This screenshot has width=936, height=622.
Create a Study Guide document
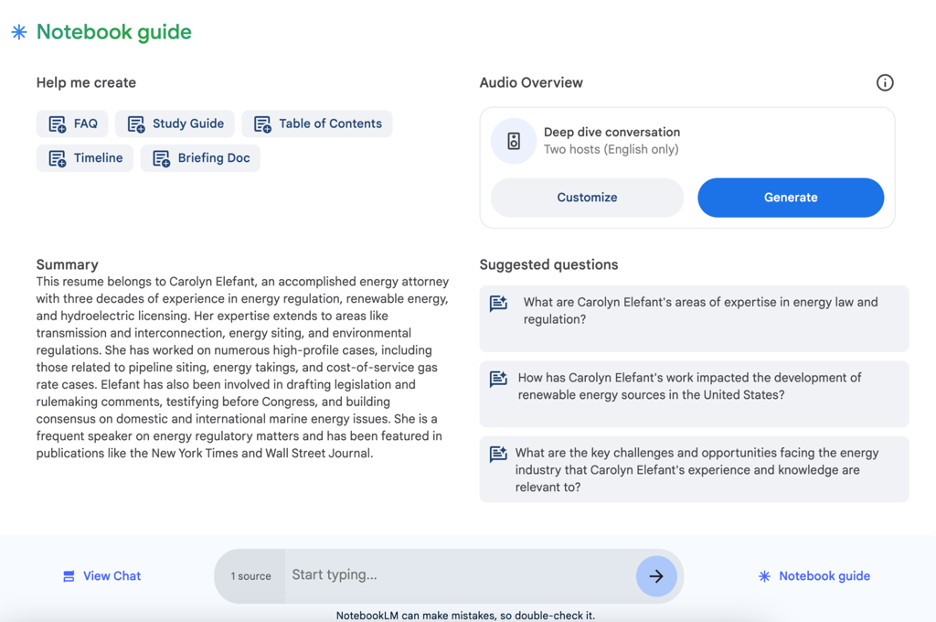(x=175, y=124)
